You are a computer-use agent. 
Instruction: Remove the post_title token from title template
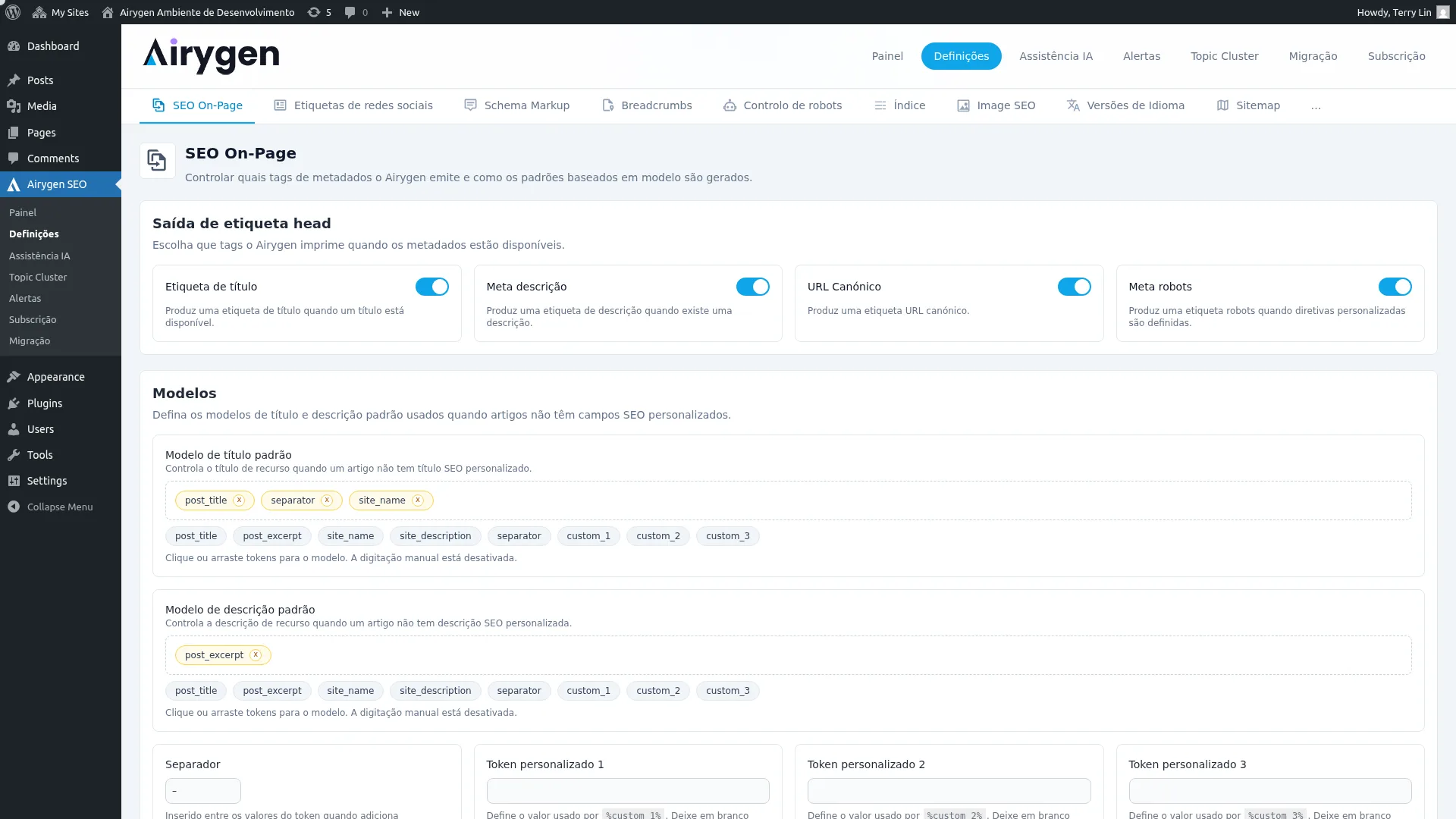point(239,500)
